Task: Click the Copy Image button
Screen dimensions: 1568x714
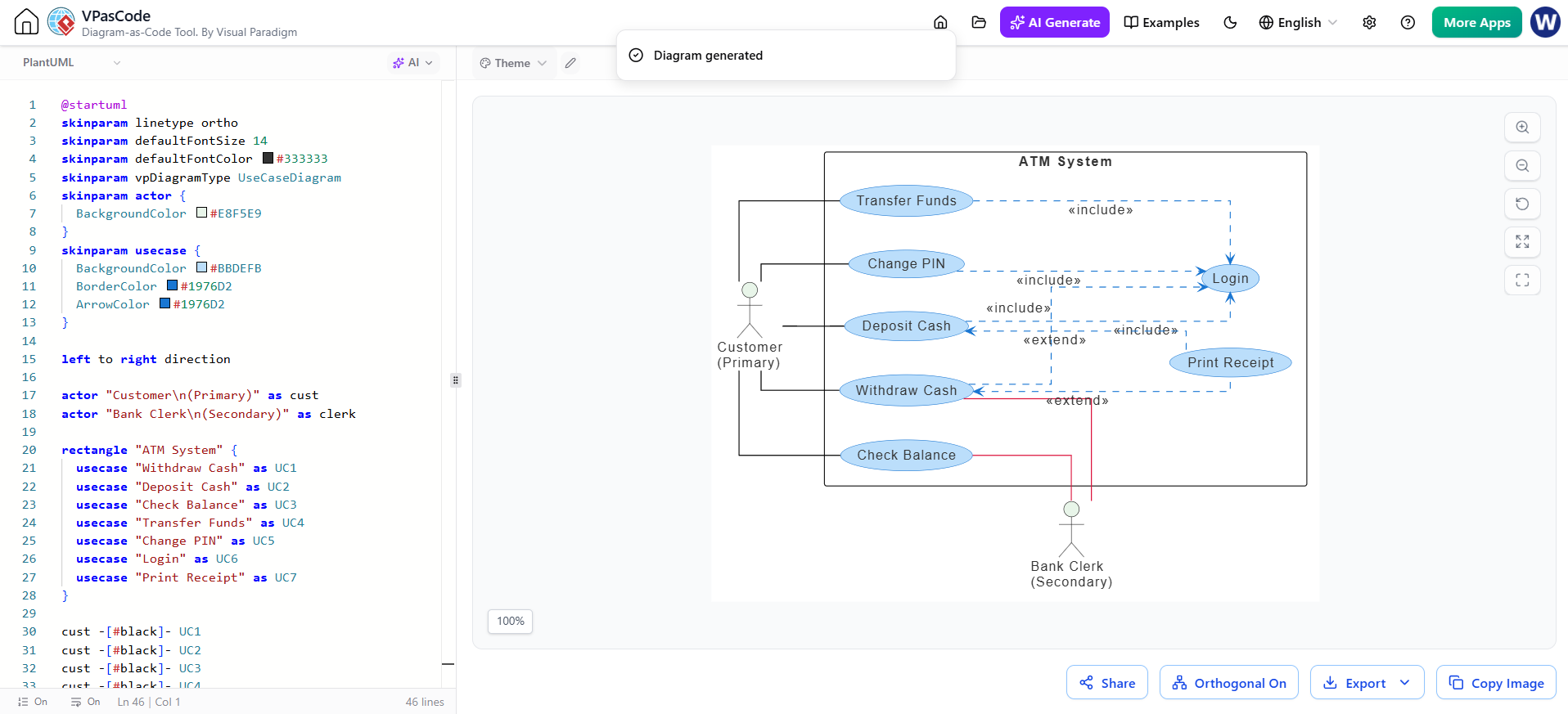Action: pyautogui.click(x=1496, y=683)
